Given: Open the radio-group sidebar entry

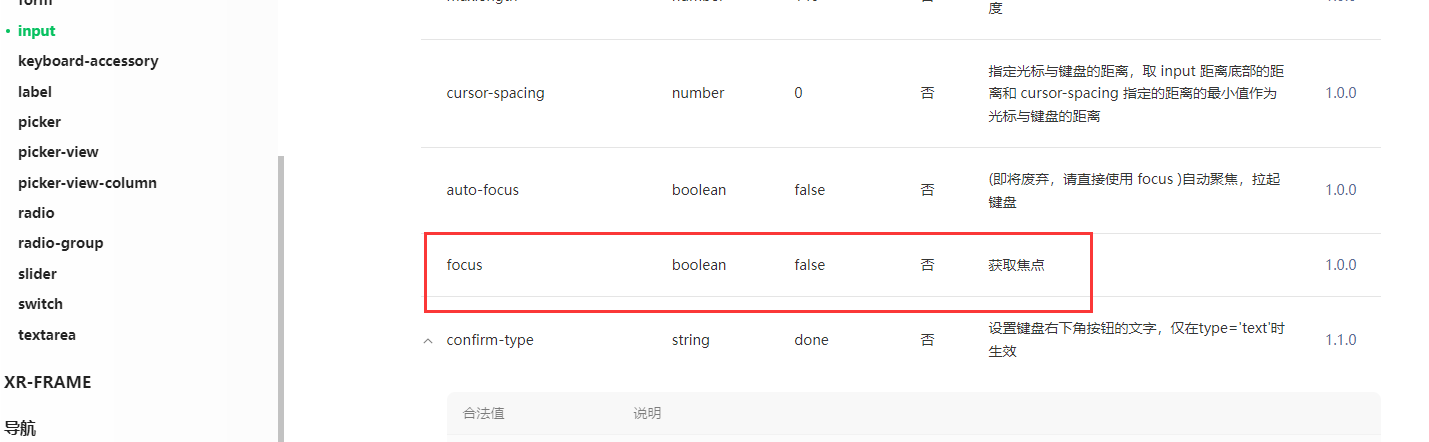Looking at the screenshot, I should [60, 243].
